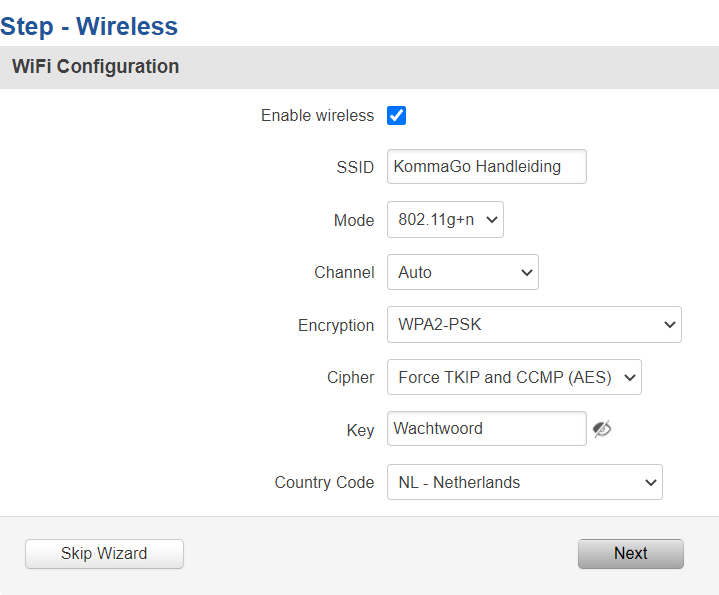Open the Encryption dropdown showing WPA2-PSK
Image resolution: width=719 pixels, height=595 pixels.
534,324
